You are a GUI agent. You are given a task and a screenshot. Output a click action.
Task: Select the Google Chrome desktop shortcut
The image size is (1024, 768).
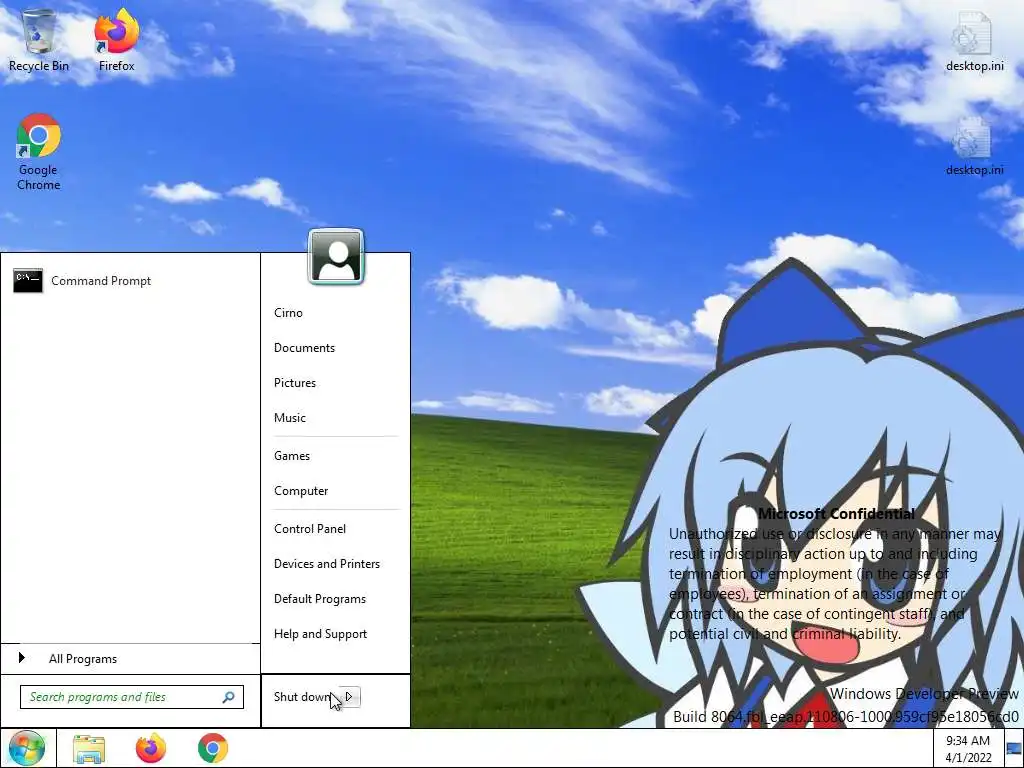[x=39, y=152]
